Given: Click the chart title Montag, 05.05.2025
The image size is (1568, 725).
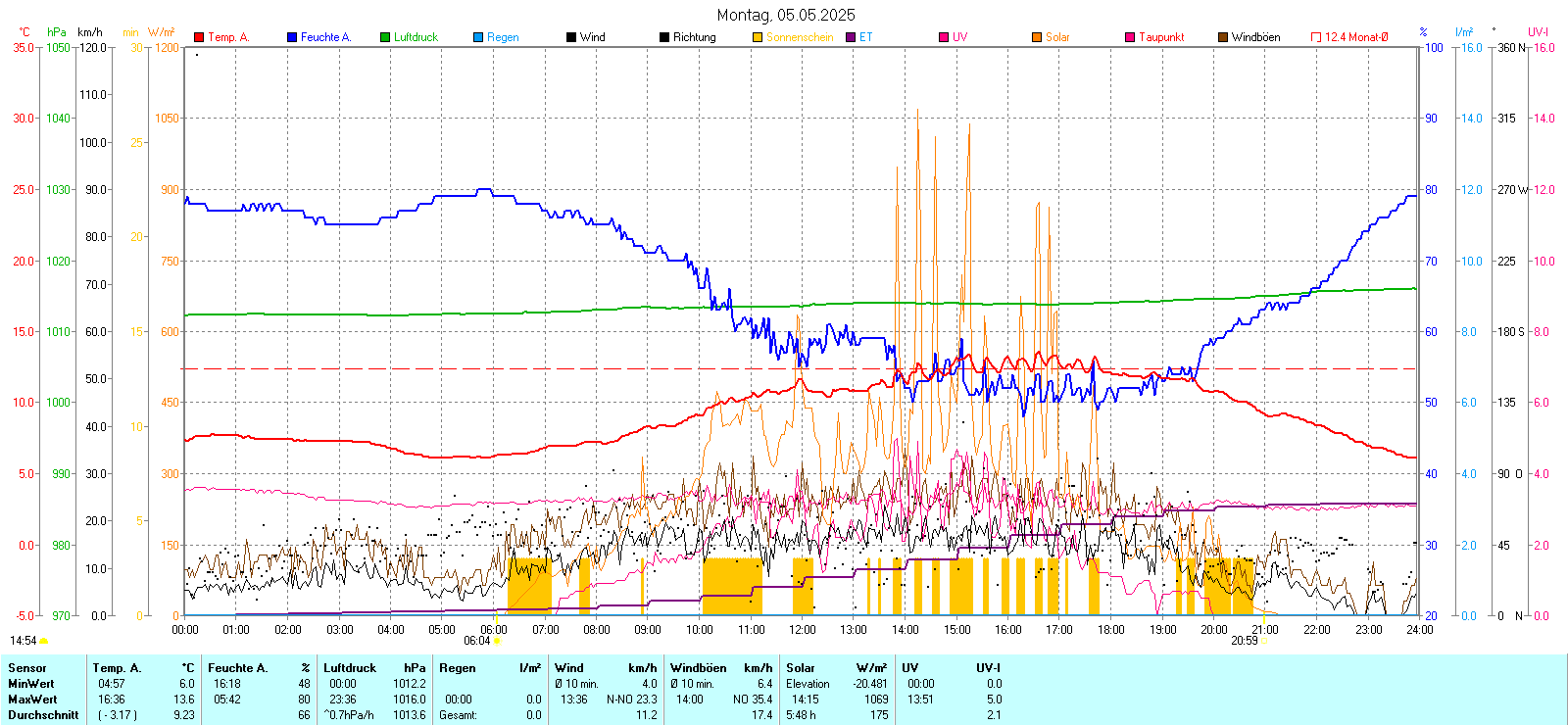Looking at the screenshot, I should pos(785,15).
